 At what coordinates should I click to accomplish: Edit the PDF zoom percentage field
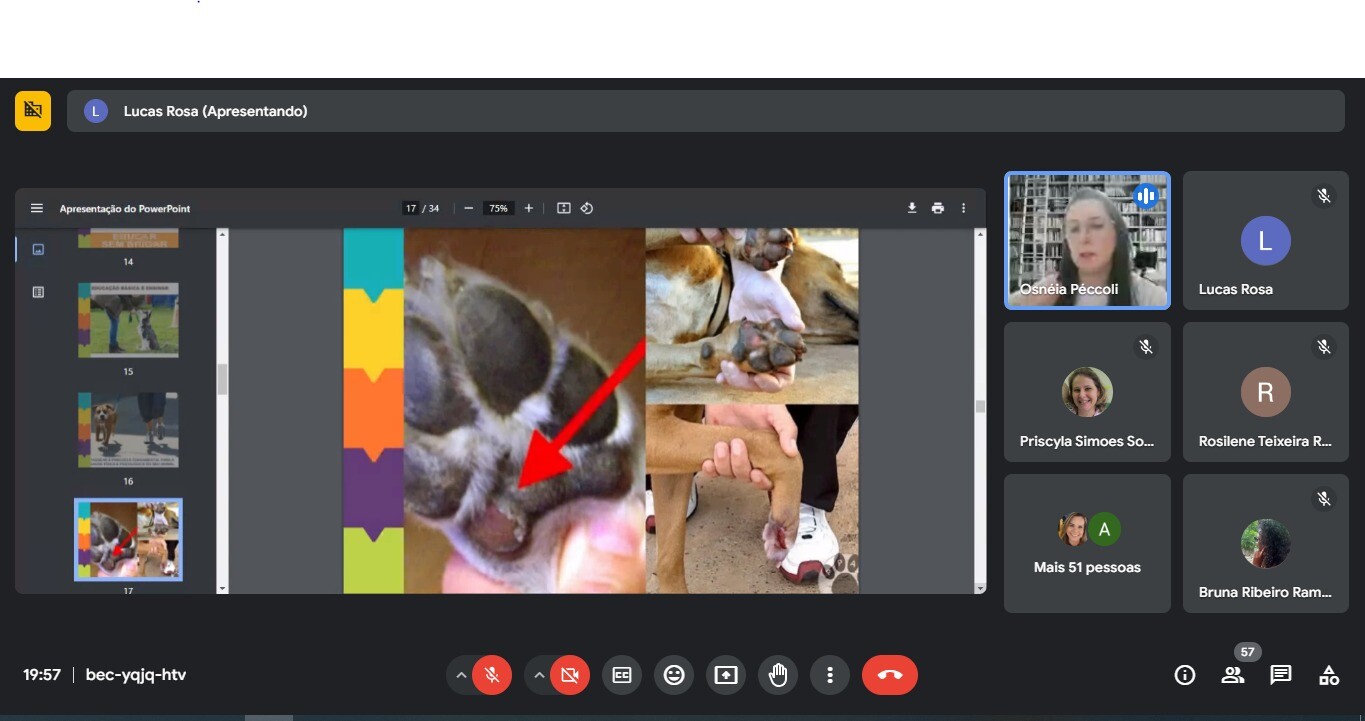point(497,208)
